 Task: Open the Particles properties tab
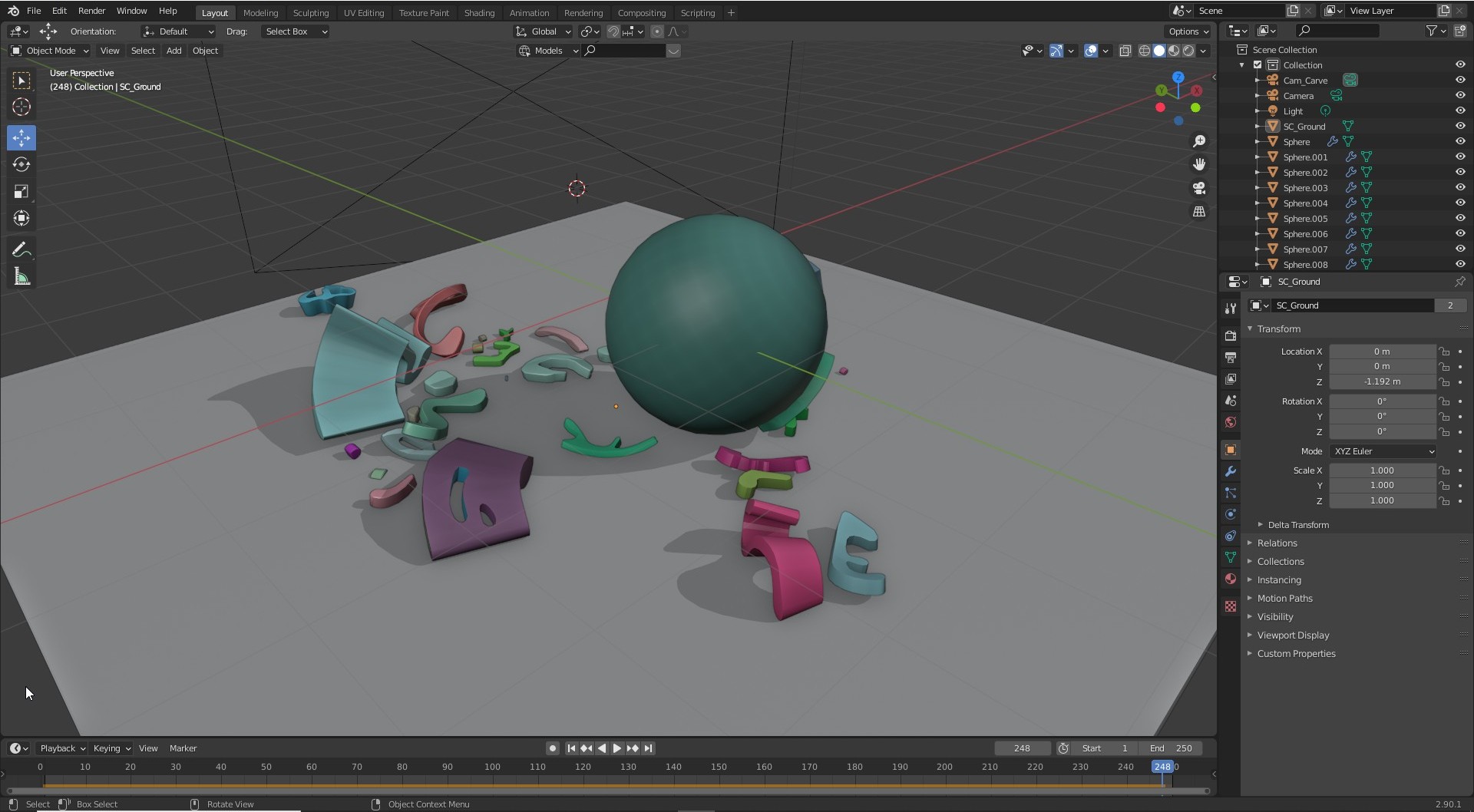1231,493
